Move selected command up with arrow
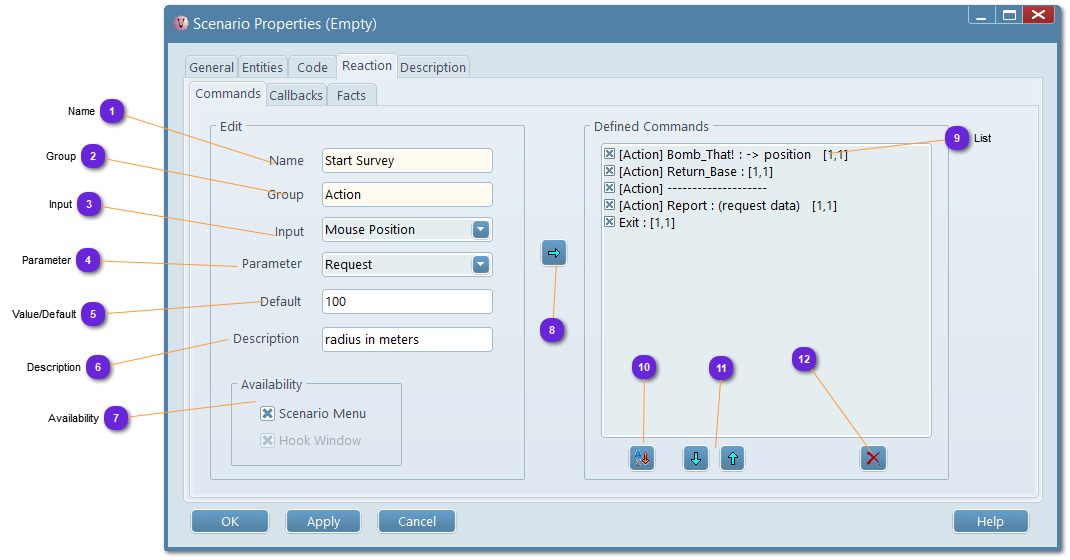The height and width of the screenshot is (560, 1070). [x=732, y=458]
